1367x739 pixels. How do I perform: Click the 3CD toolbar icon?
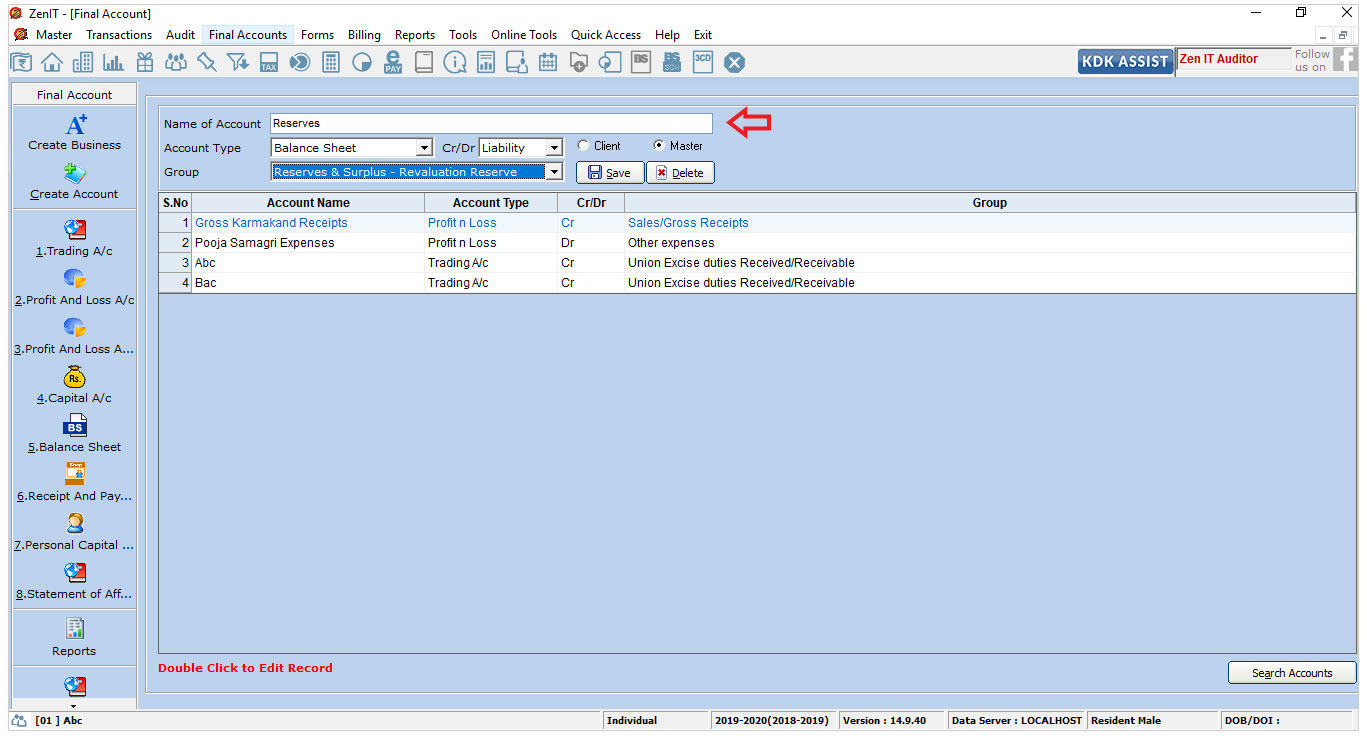[x=703, y=62]
